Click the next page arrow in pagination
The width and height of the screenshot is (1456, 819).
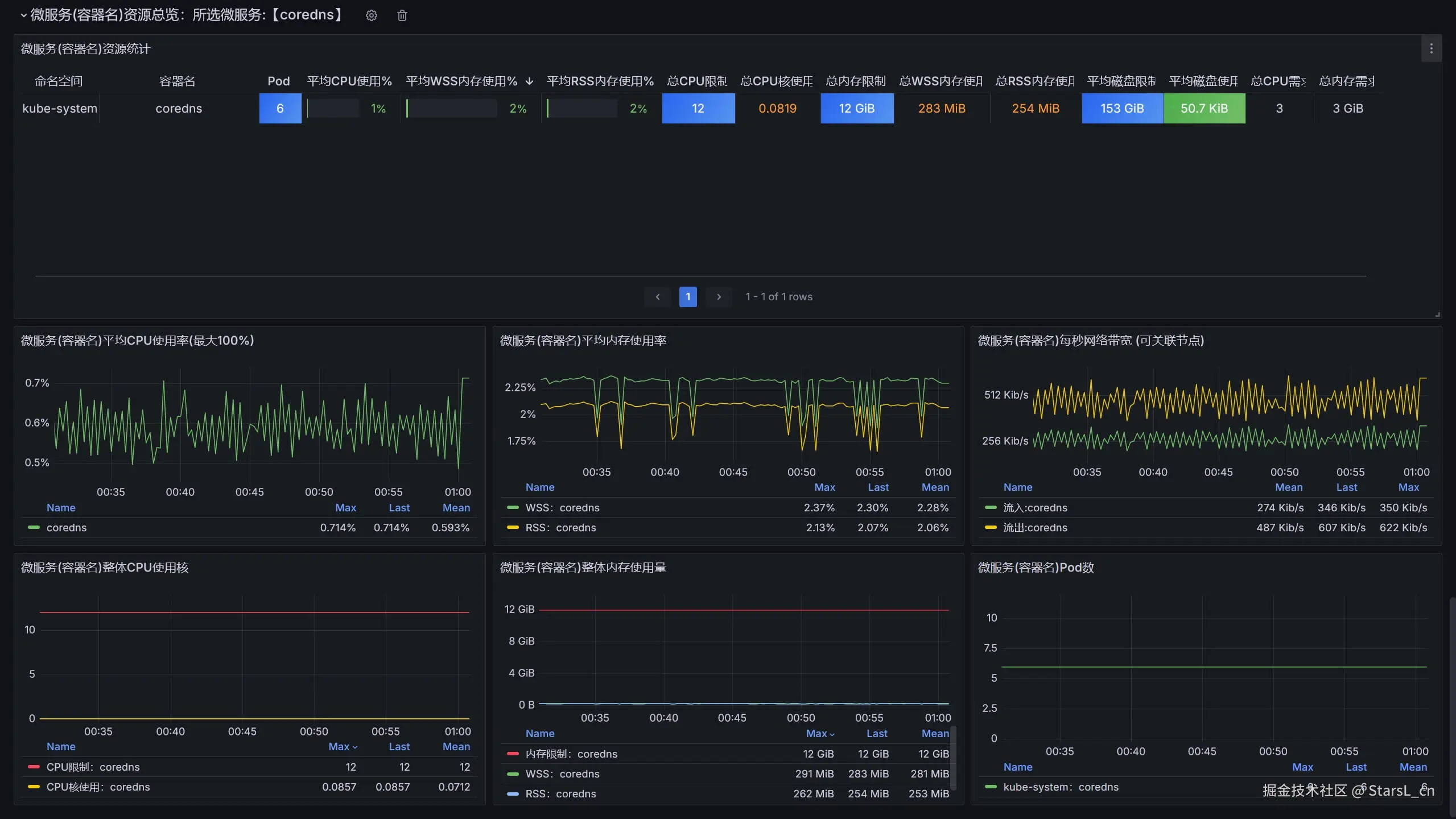pyautogui.click(x=719, y=297)
